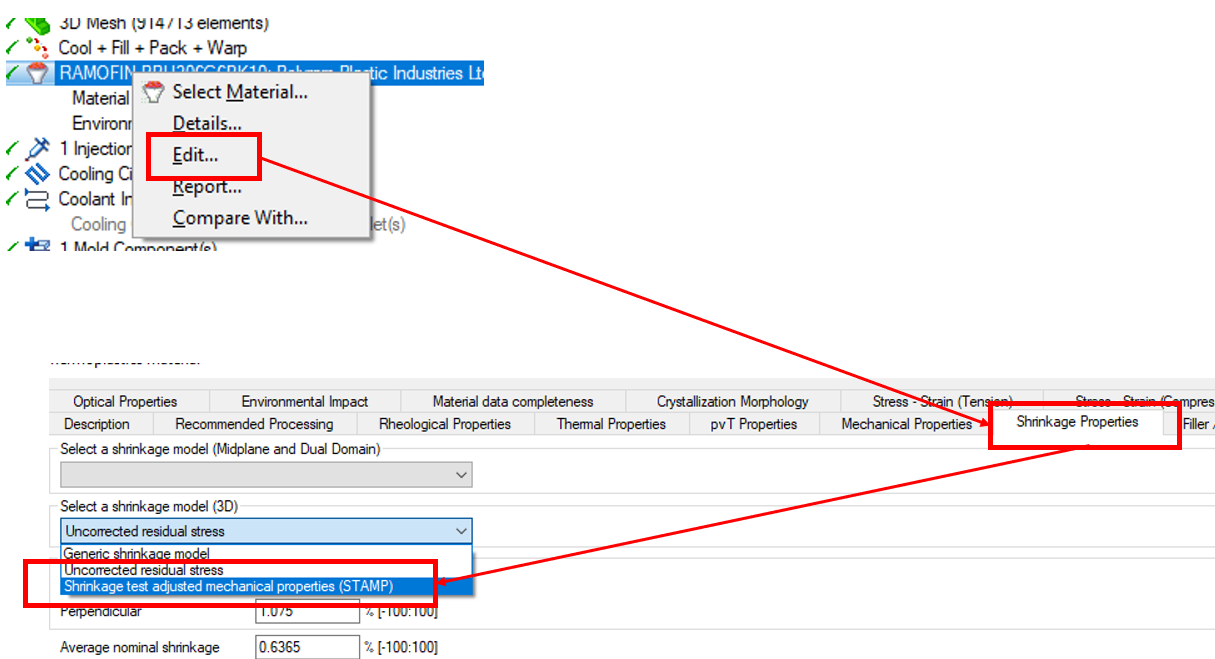The image size is (1215, 659).
Task: Pick the Generic shrinkage model option
Action: (137, 553)
